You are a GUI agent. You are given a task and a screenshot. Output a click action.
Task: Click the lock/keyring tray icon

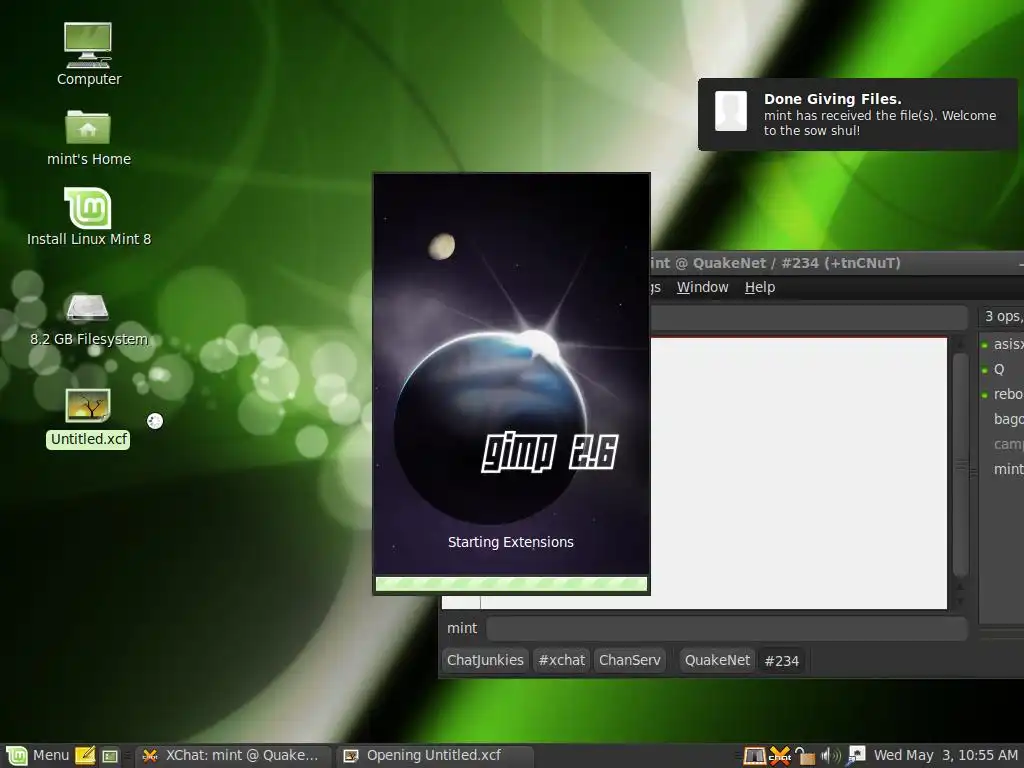click(x=805, y=756)
